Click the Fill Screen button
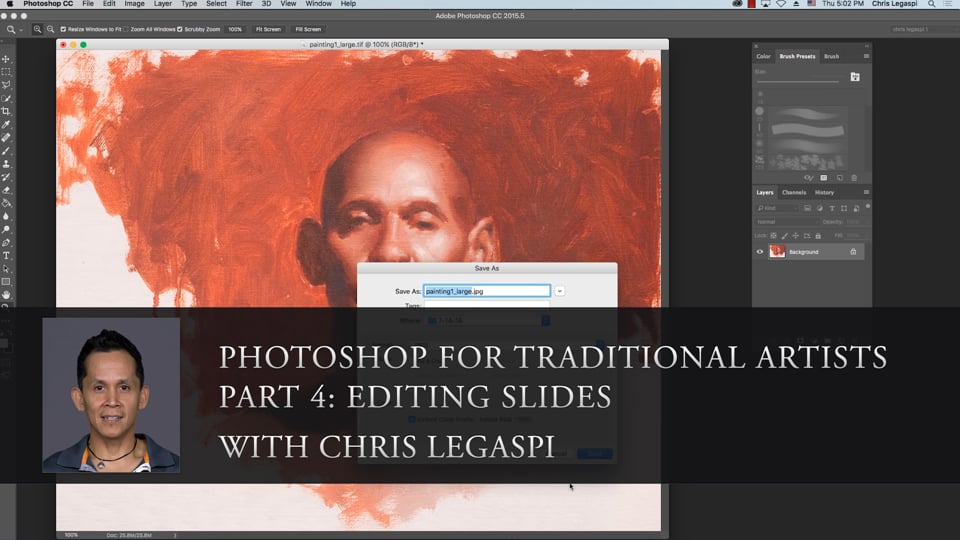Screen dimensions: 960x540 tap(308, 29)
